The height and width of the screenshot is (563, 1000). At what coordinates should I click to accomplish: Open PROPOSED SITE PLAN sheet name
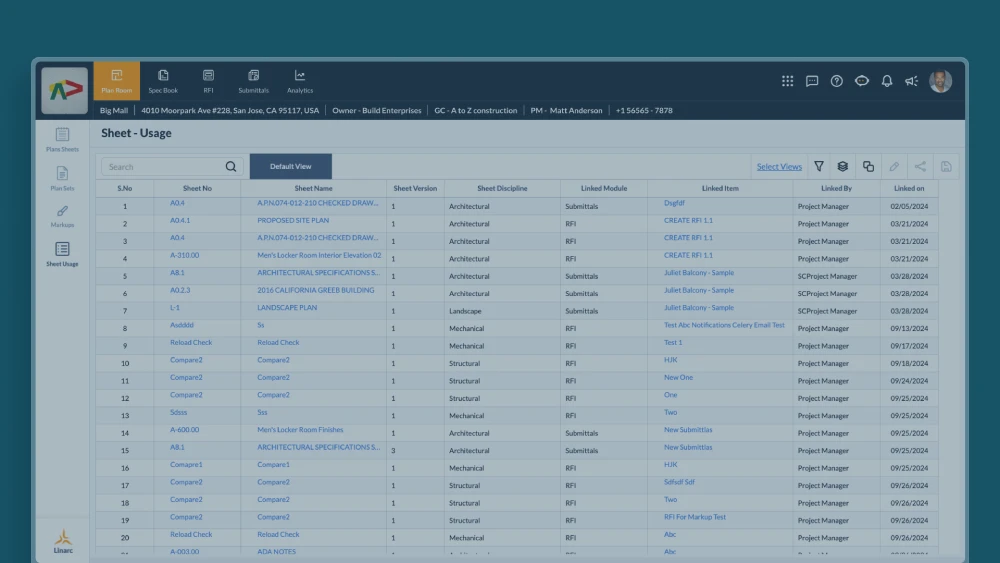coord(293,220)
